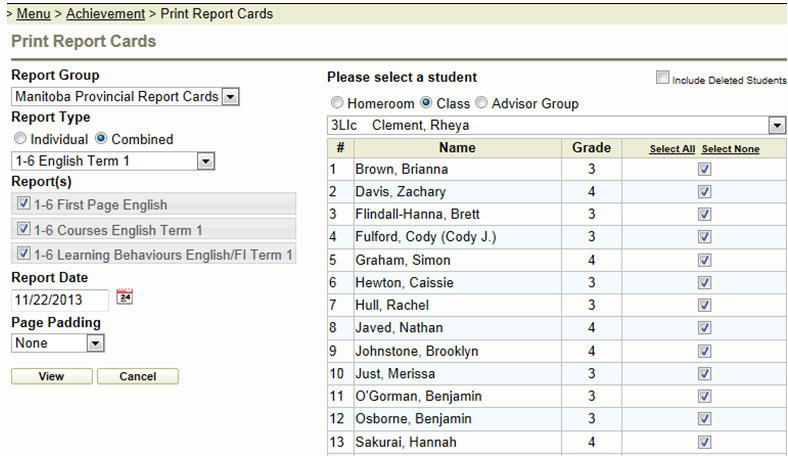This screenshot has height=459, width=788.
Task: Open Achievement in the breadcrumb
Action: (106, 14)
